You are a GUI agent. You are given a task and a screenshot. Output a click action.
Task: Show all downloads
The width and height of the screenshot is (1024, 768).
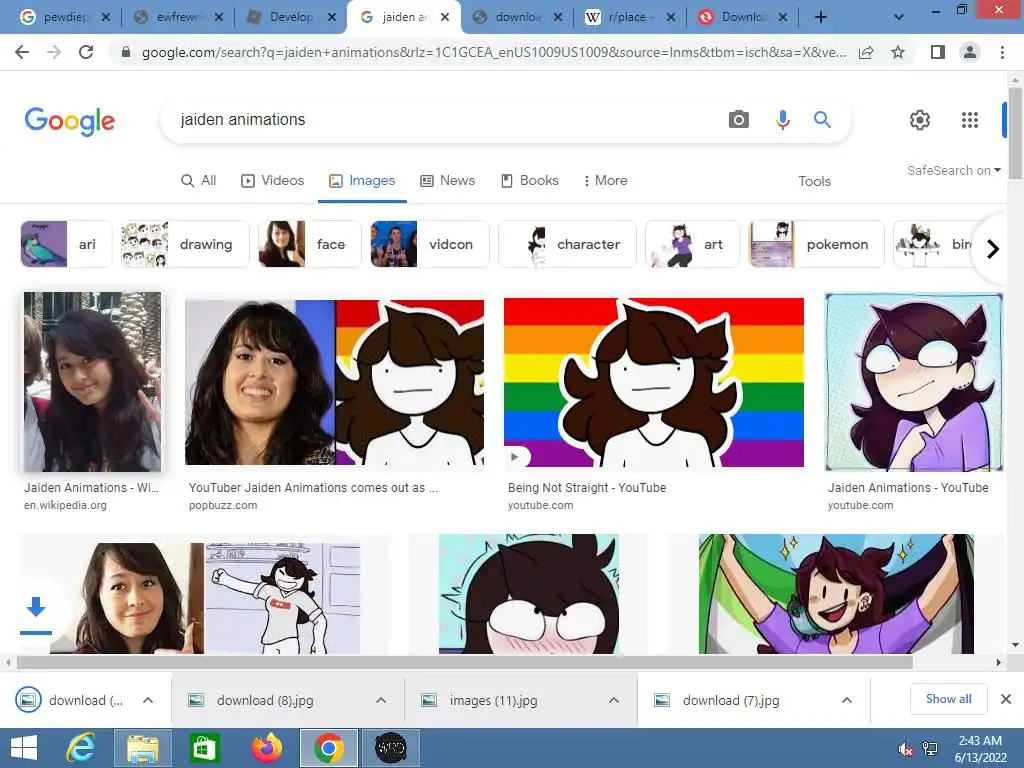point(948,699)
